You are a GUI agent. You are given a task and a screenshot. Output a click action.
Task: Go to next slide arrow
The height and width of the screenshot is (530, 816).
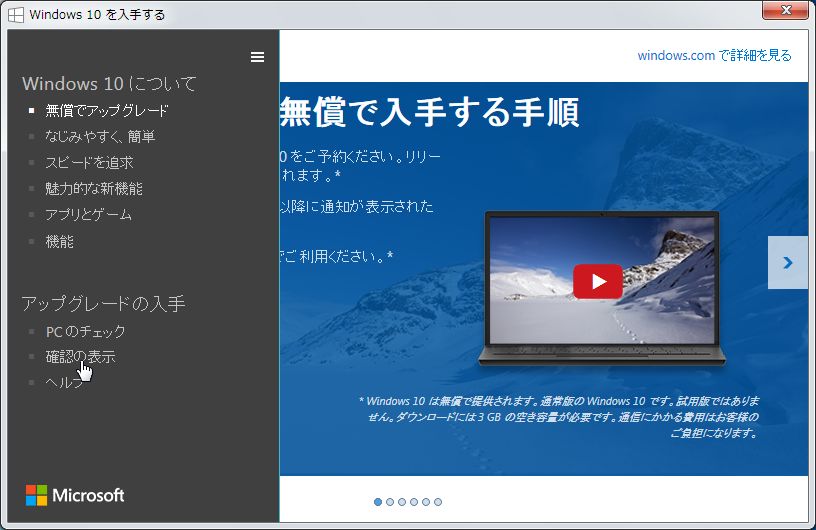(787, 262)
